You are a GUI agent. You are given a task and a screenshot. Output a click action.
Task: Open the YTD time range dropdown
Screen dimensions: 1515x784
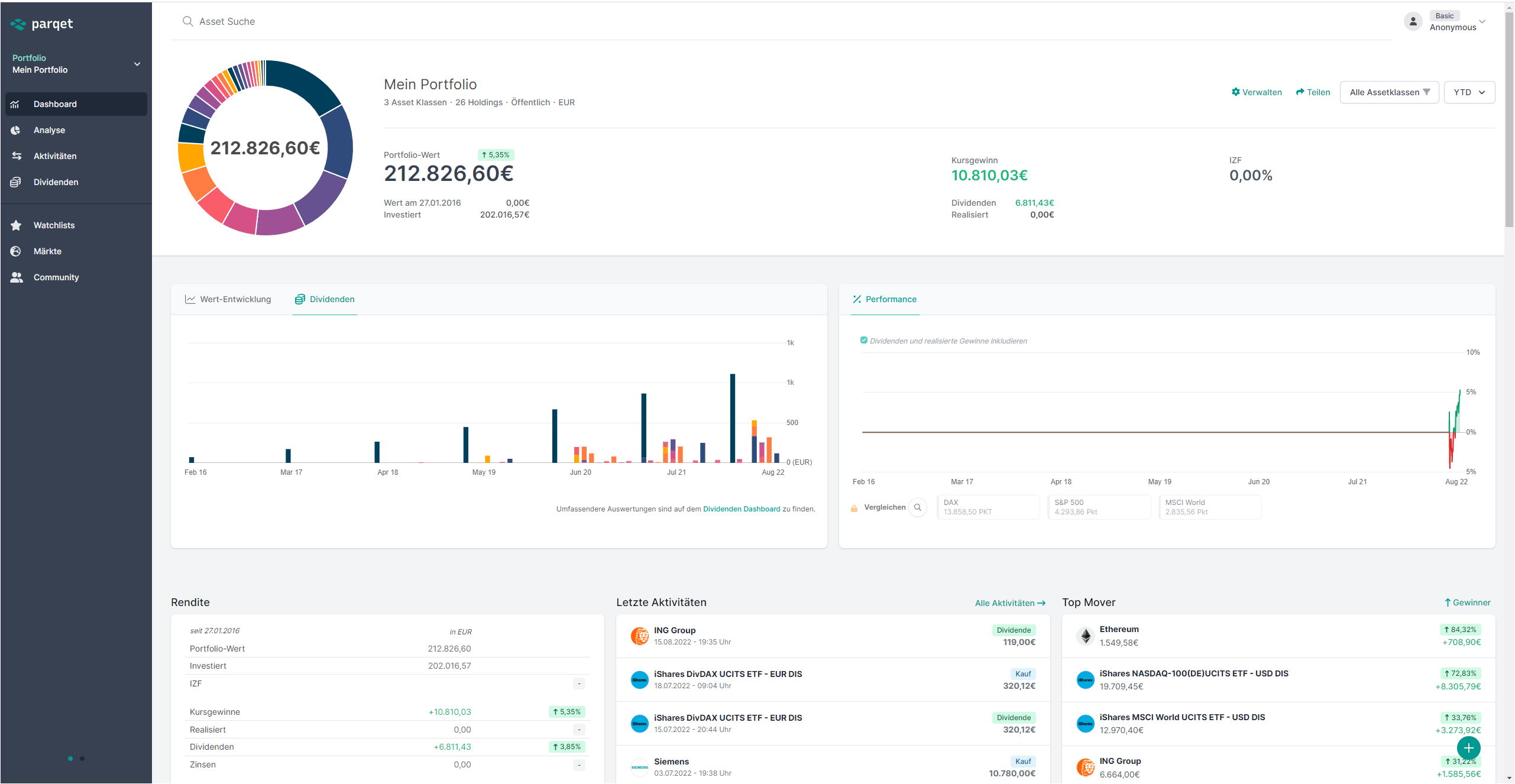pyautogui.click(x=1469, y=92)
